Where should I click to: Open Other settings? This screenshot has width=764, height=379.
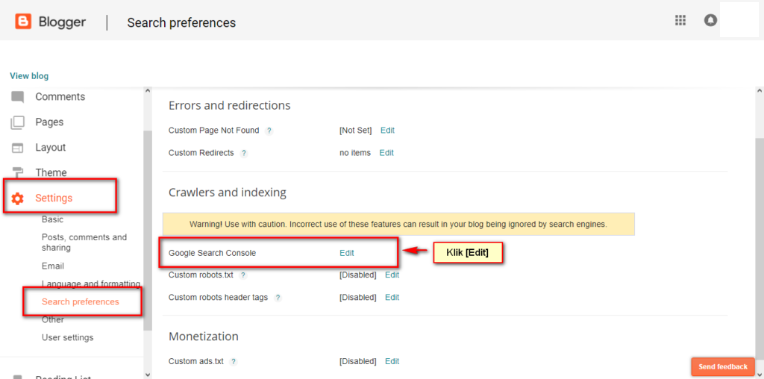pos(53,320)
